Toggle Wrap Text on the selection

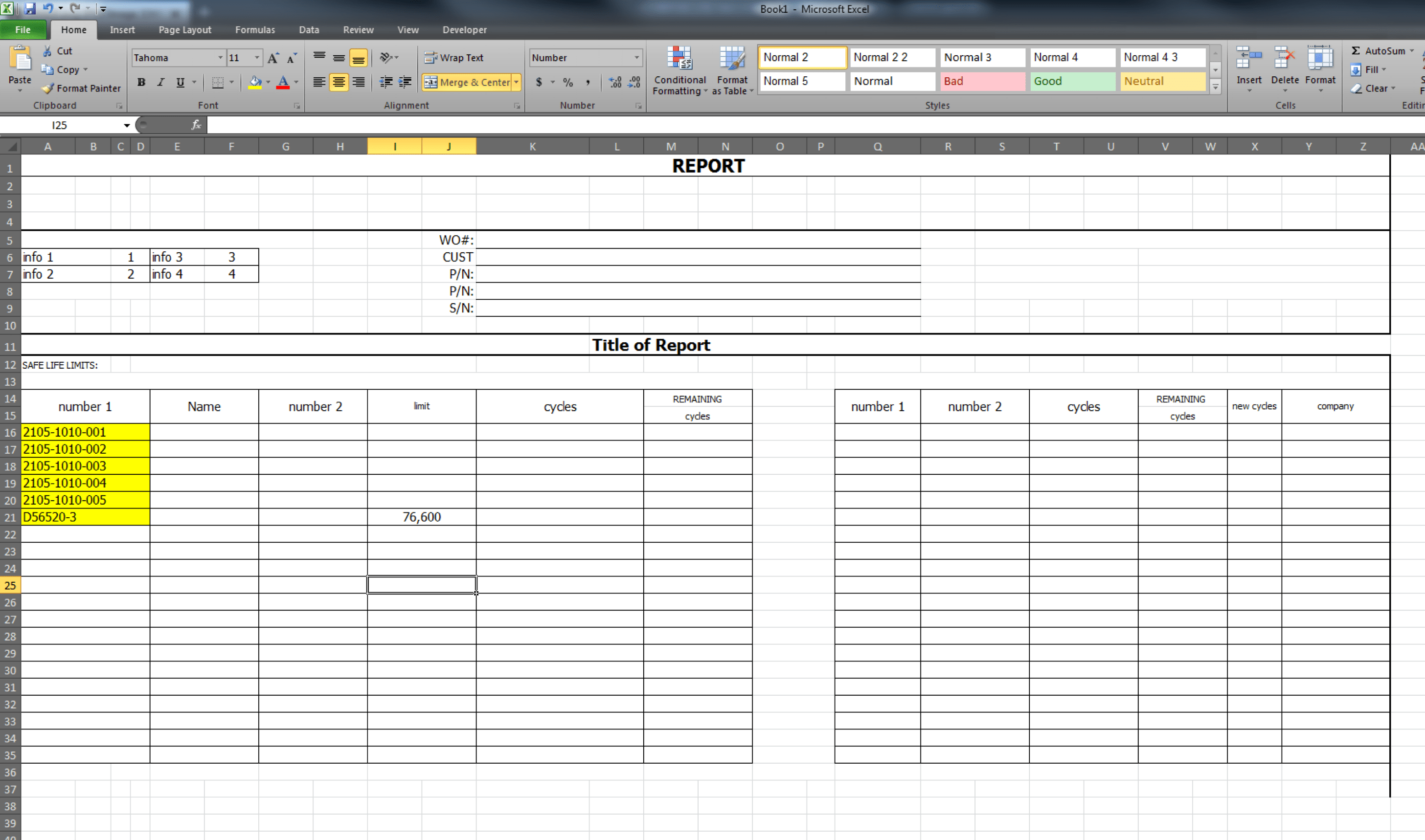453,58
